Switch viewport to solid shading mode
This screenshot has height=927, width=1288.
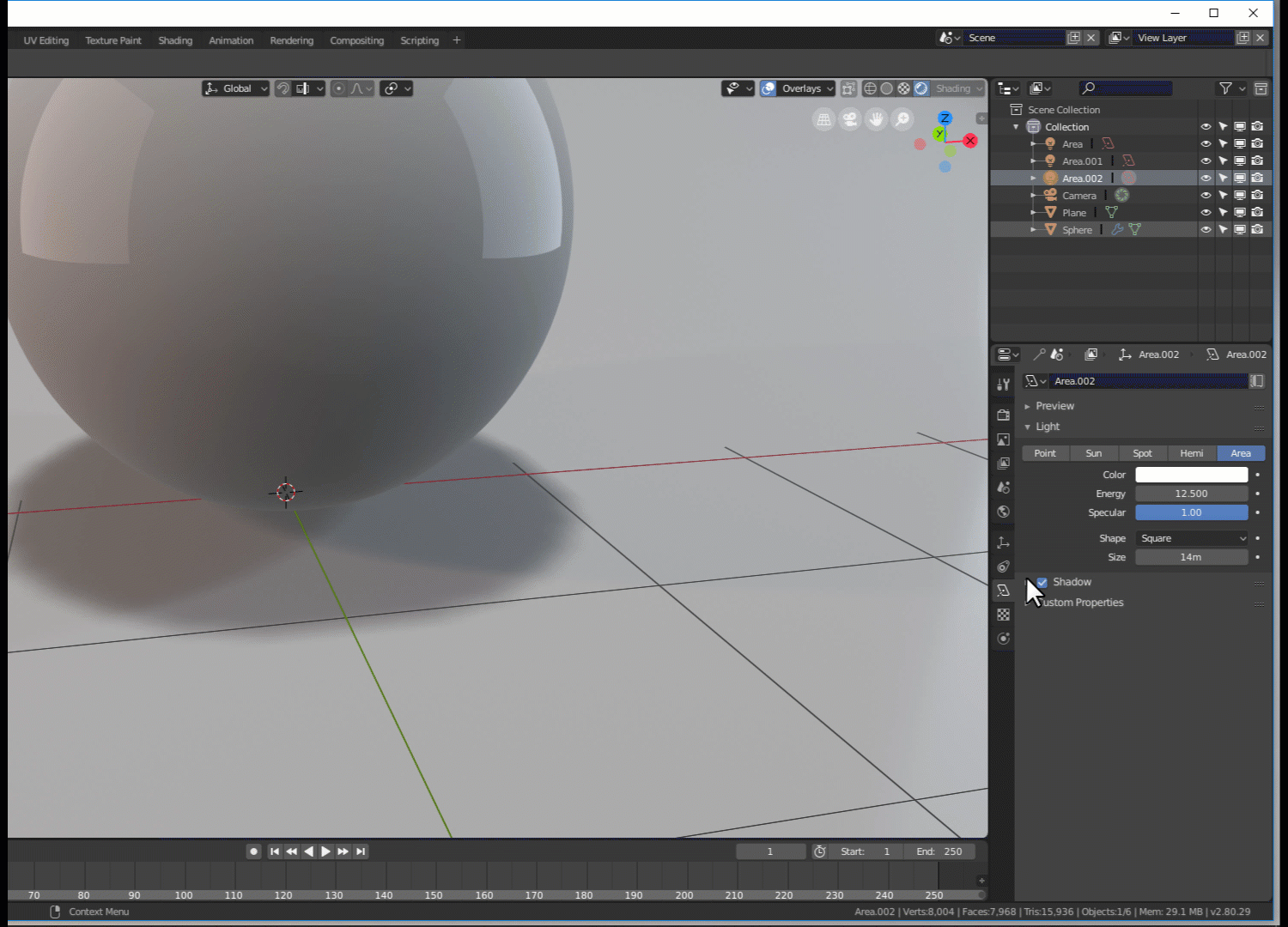point(887,88)
